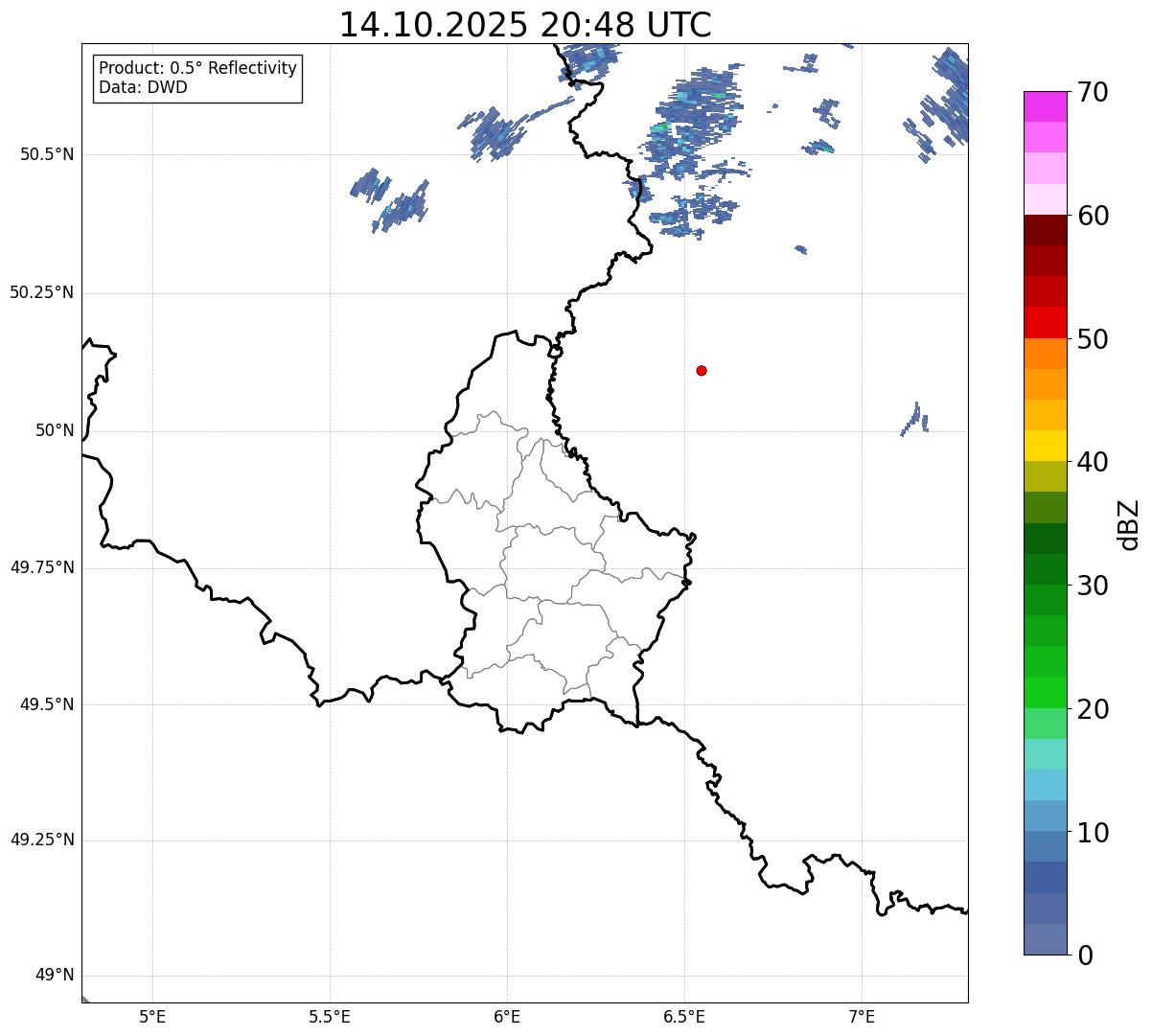Click the 30 tick label on the colorbar
The image size is (1152, 1036).
(x=1093, y=586)
